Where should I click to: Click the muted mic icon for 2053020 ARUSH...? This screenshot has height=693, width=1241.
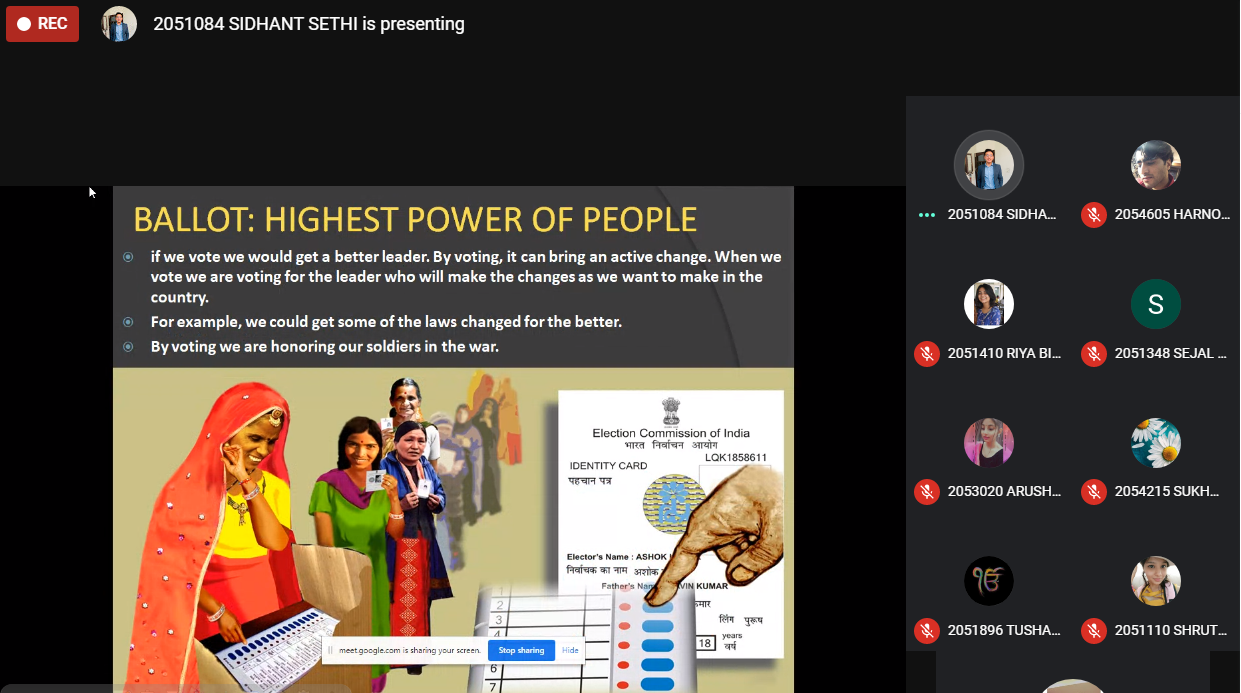coord(927,491)
